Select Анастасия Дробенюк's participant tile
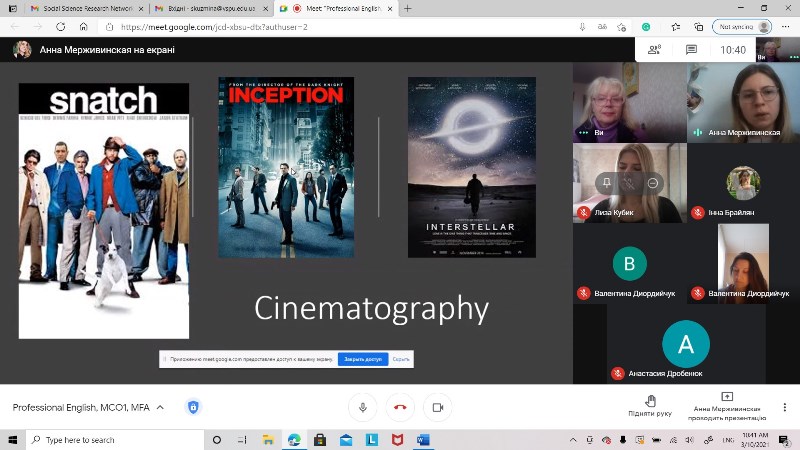 click(x=686, y=344)
